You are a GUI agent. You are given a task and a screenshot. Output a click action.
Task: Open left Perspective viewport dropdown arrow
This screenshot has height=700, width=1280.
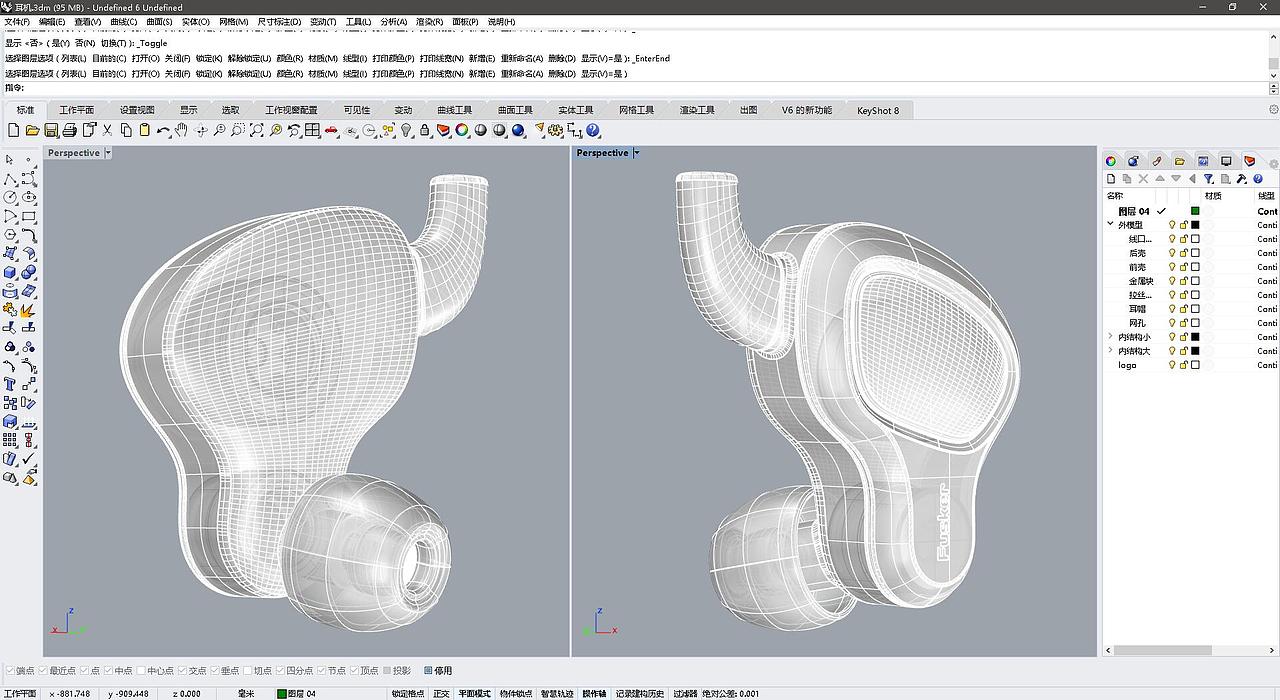[108, 153]
